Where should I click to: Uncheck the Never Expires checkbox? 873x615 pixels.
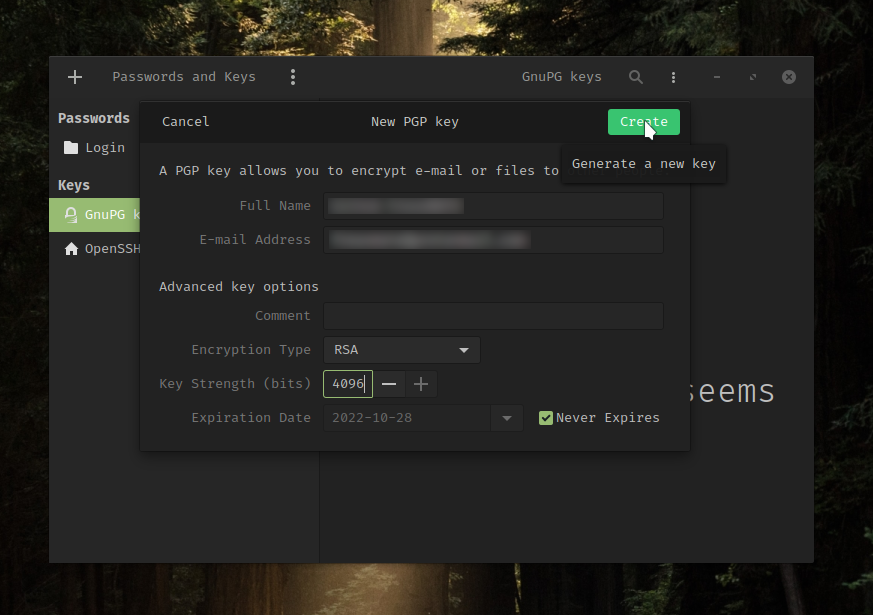tap(546, 418)
